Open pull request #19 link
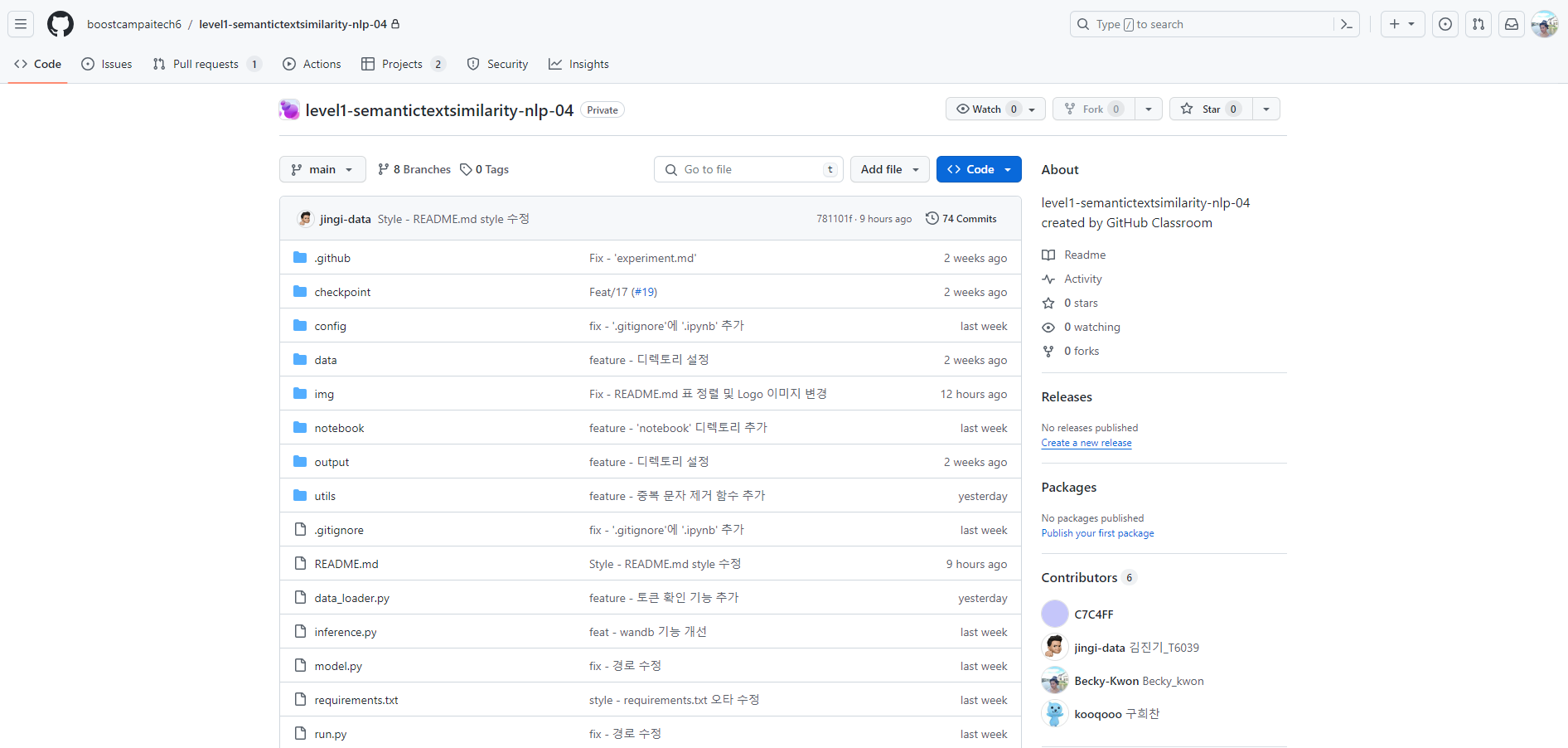Image resolution: width=1568 pixels, height=748 pixels. pyautogui.click(x=646, y=292)
